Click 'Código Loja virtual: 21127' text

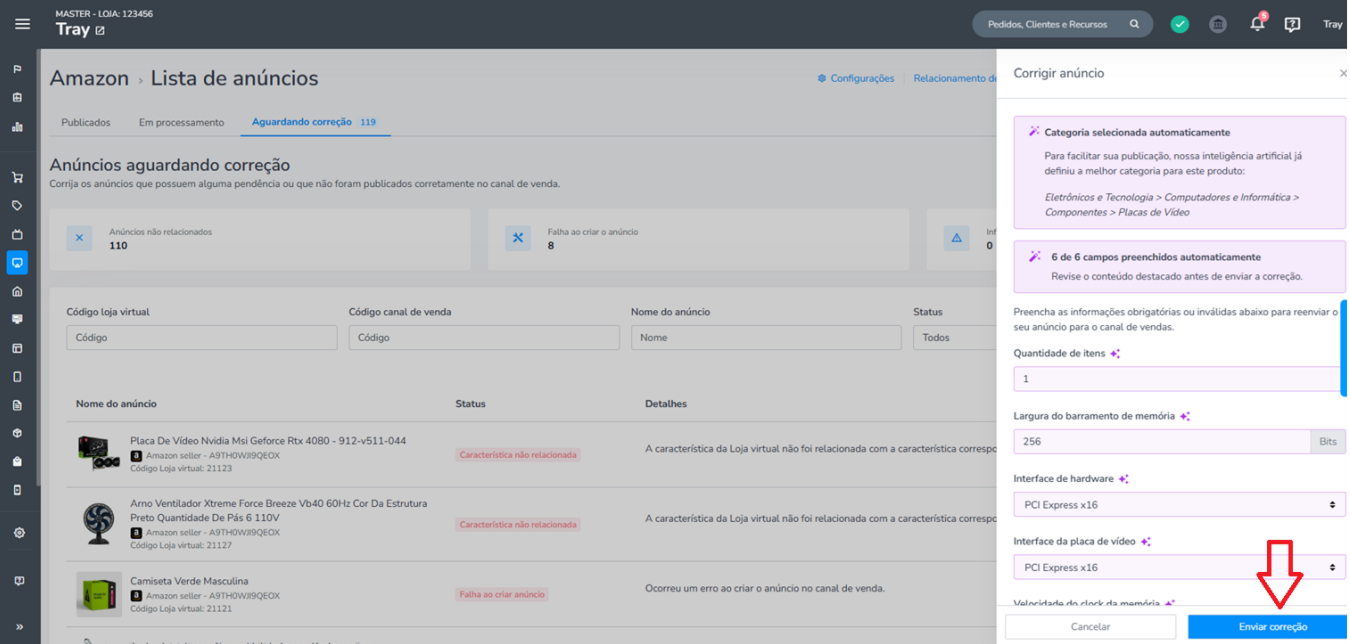[x=181, y=545]
